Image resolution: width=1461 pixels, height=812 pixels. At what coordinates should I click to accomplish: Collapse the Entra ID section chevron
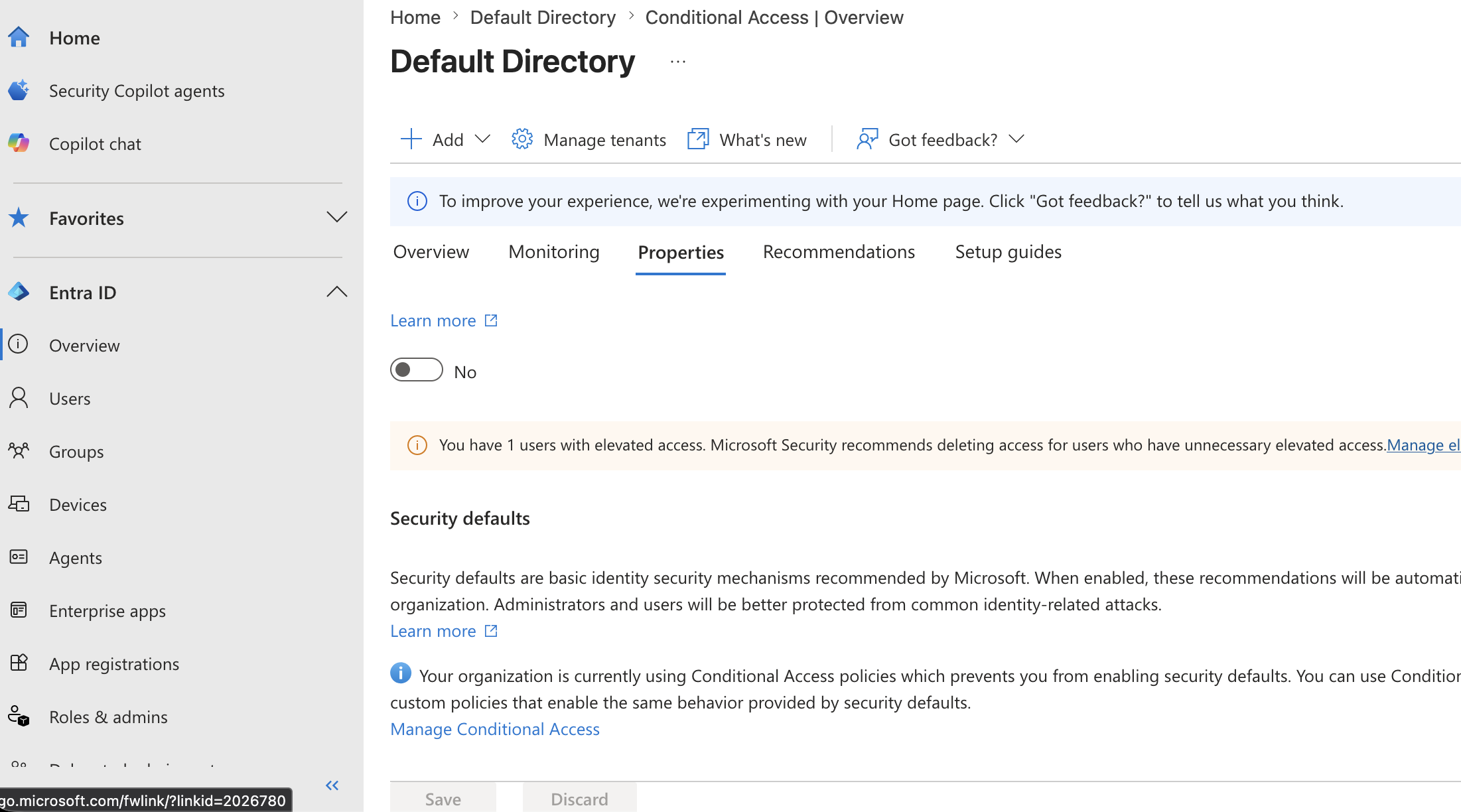337,291
